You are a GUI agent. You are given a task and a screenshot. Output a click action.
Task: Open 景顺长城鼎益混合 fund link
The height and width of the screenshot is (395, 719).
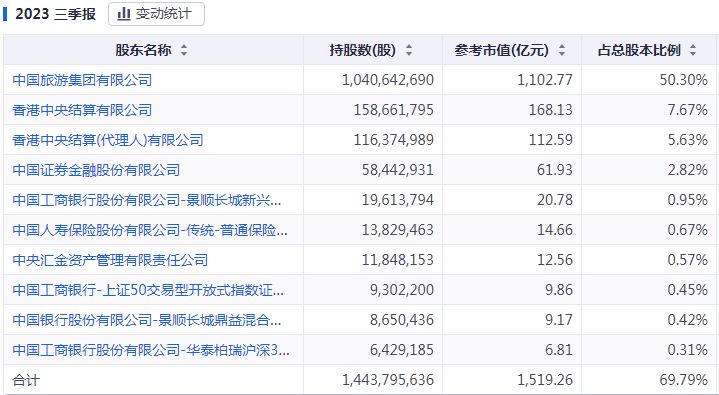(147, 320)
